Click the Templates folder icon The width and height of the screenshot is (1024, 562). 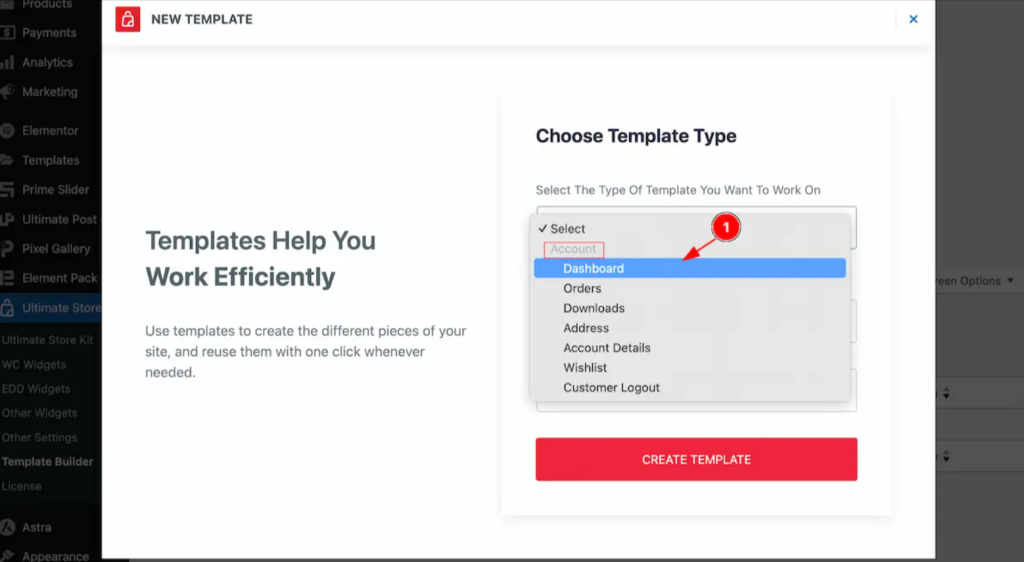click(7, 160)
